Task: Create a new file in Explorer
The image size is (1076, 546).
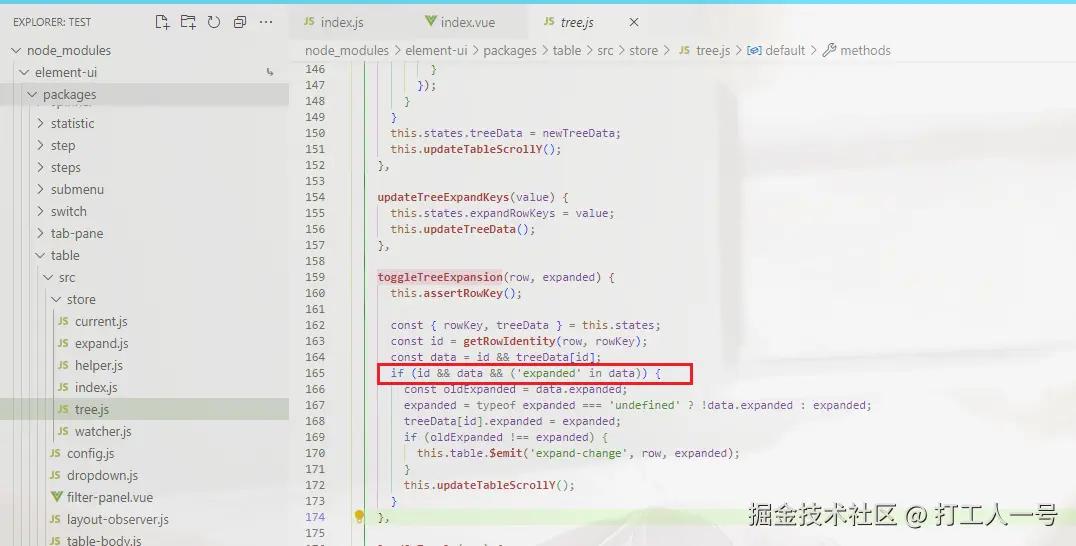Action: click(x=162, y=22)
